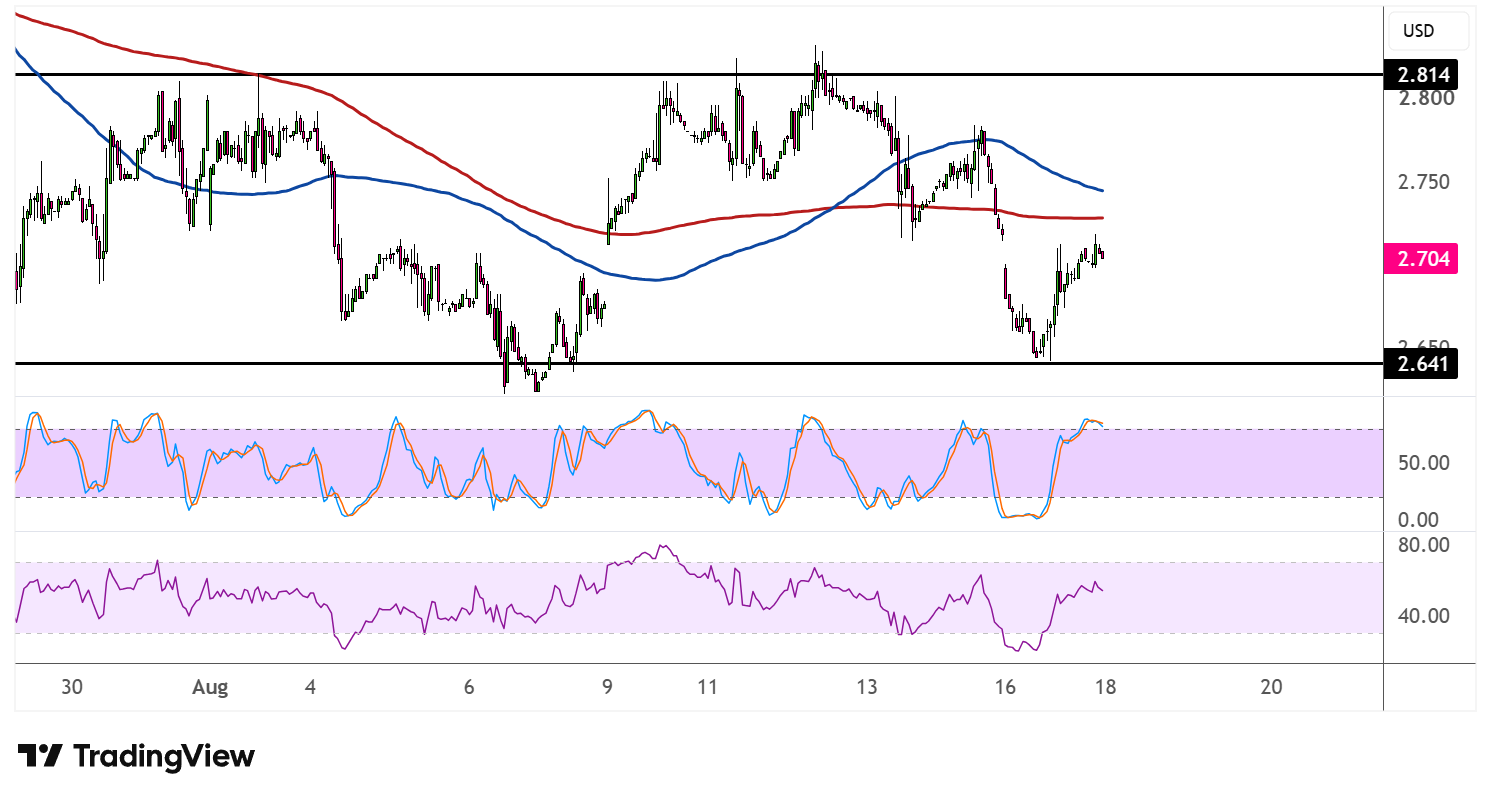Click the 20 date on time axis

1271,687
